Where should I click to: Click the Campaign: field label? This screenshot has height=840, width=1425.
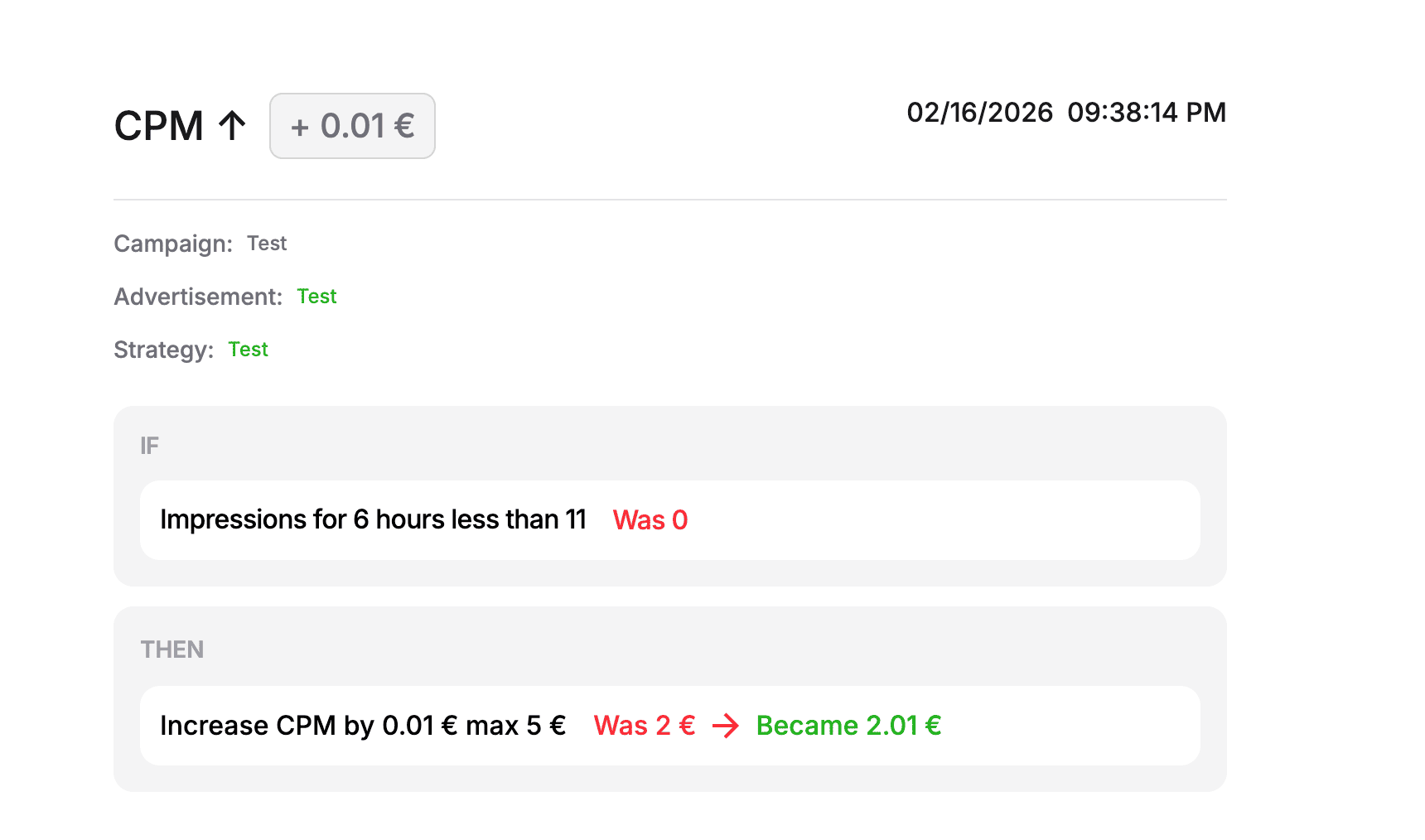[173, 244]
